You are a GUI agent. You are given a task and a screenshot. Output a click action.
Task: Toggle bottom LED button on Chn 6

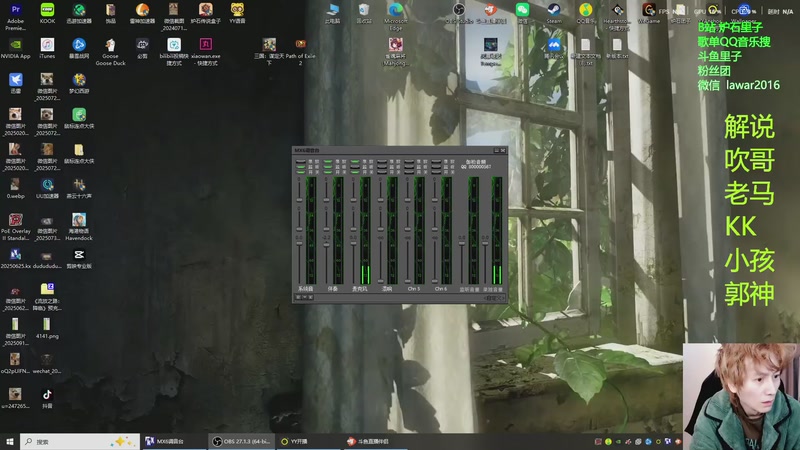pos(436,171)
